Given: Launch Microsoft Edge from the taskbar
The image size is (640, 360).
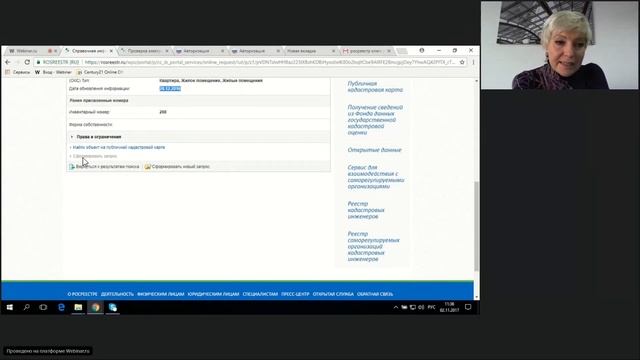Looking at the screenshot, I should (61, 307).
